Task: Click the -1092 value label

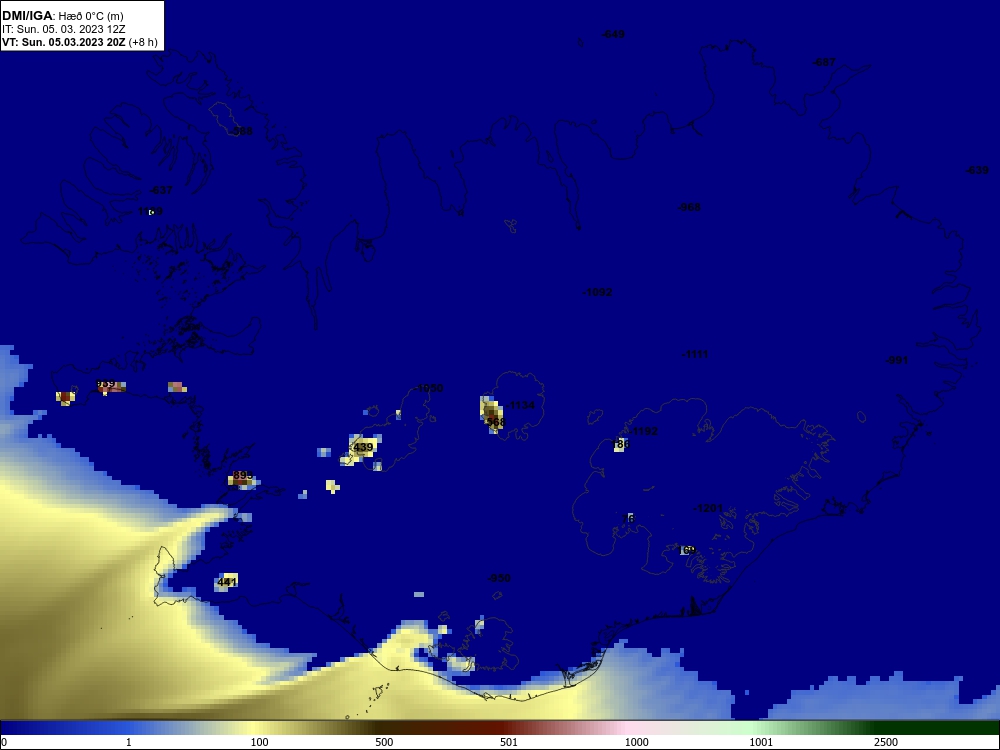Action: pyautogui.click(x=598, y=292)
